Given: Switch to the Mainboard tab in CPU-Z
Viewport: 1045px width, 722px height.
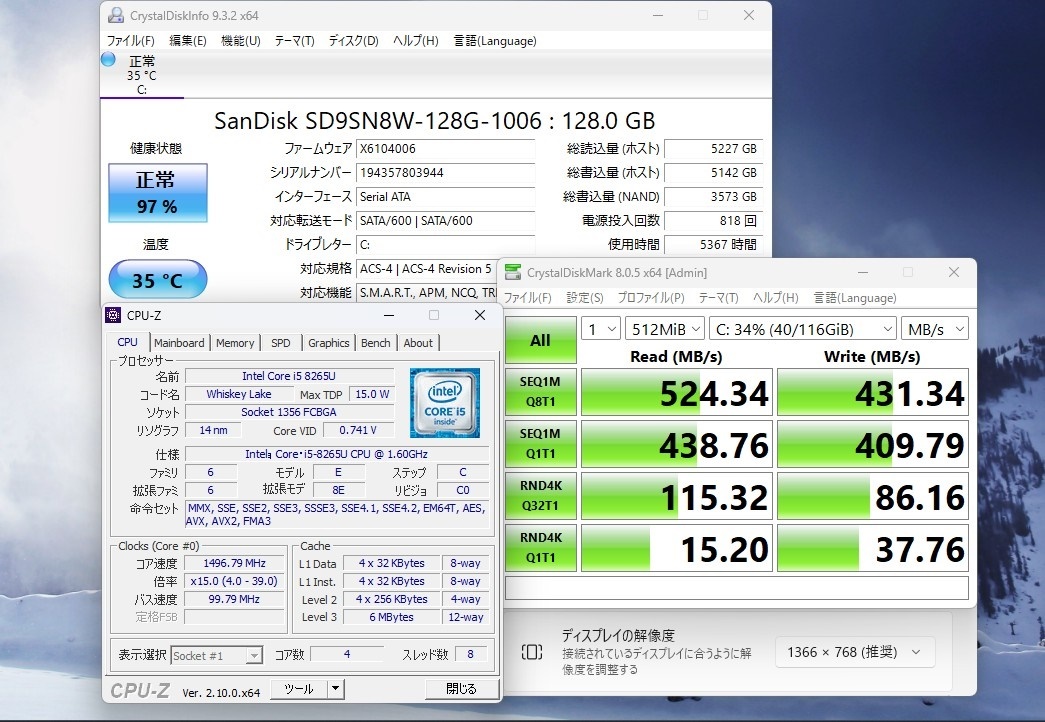Looking at the screenshot, I should [179, 343].
